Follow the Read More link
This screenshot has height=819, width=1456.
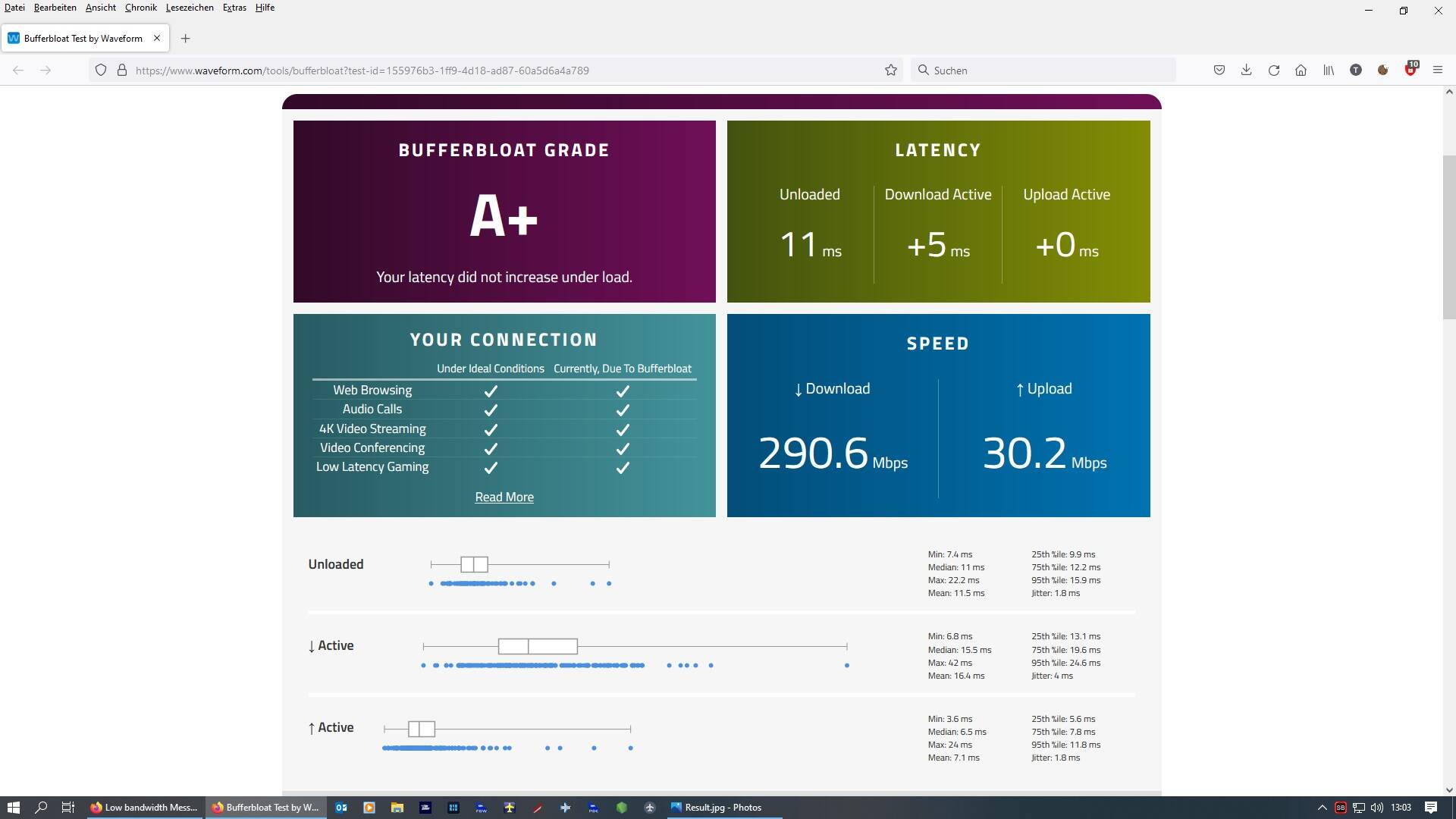click(x=504, y=497)
